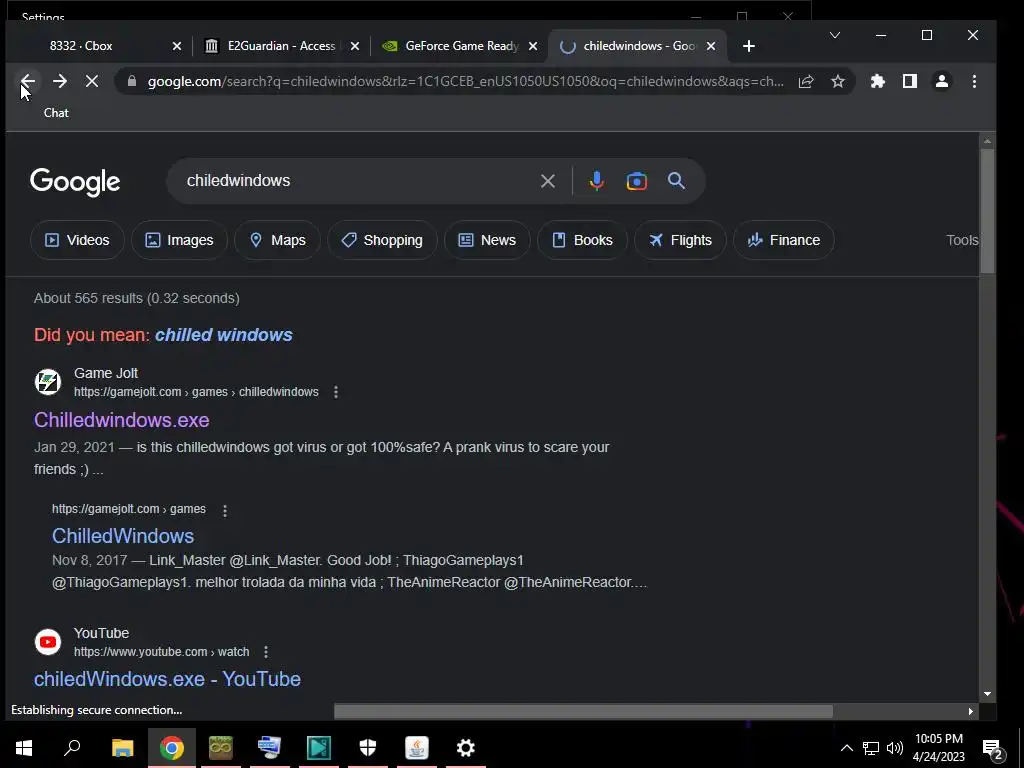Open File Explorer from the taskbar
This screenshot has height=768, width=1024.
pos(122,748)
